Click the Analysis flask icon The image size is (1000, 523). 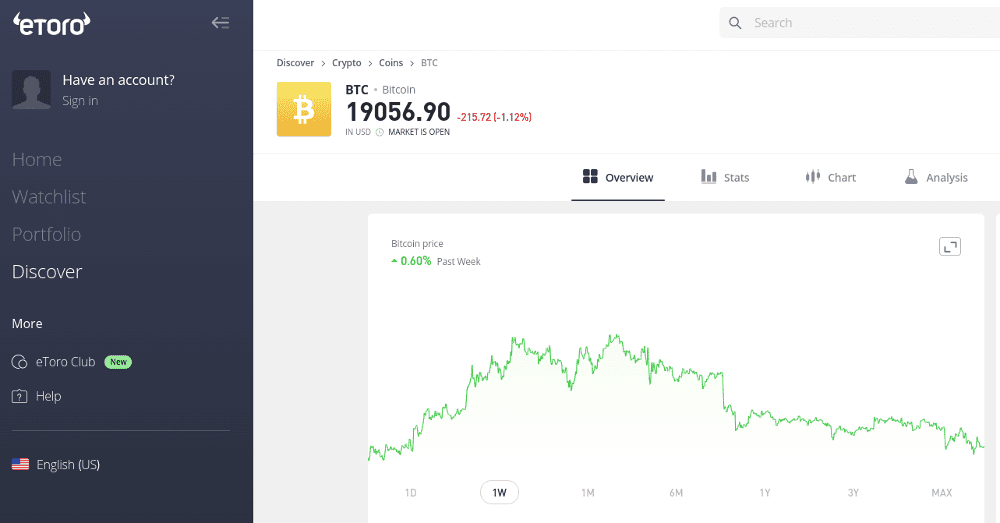911,177
